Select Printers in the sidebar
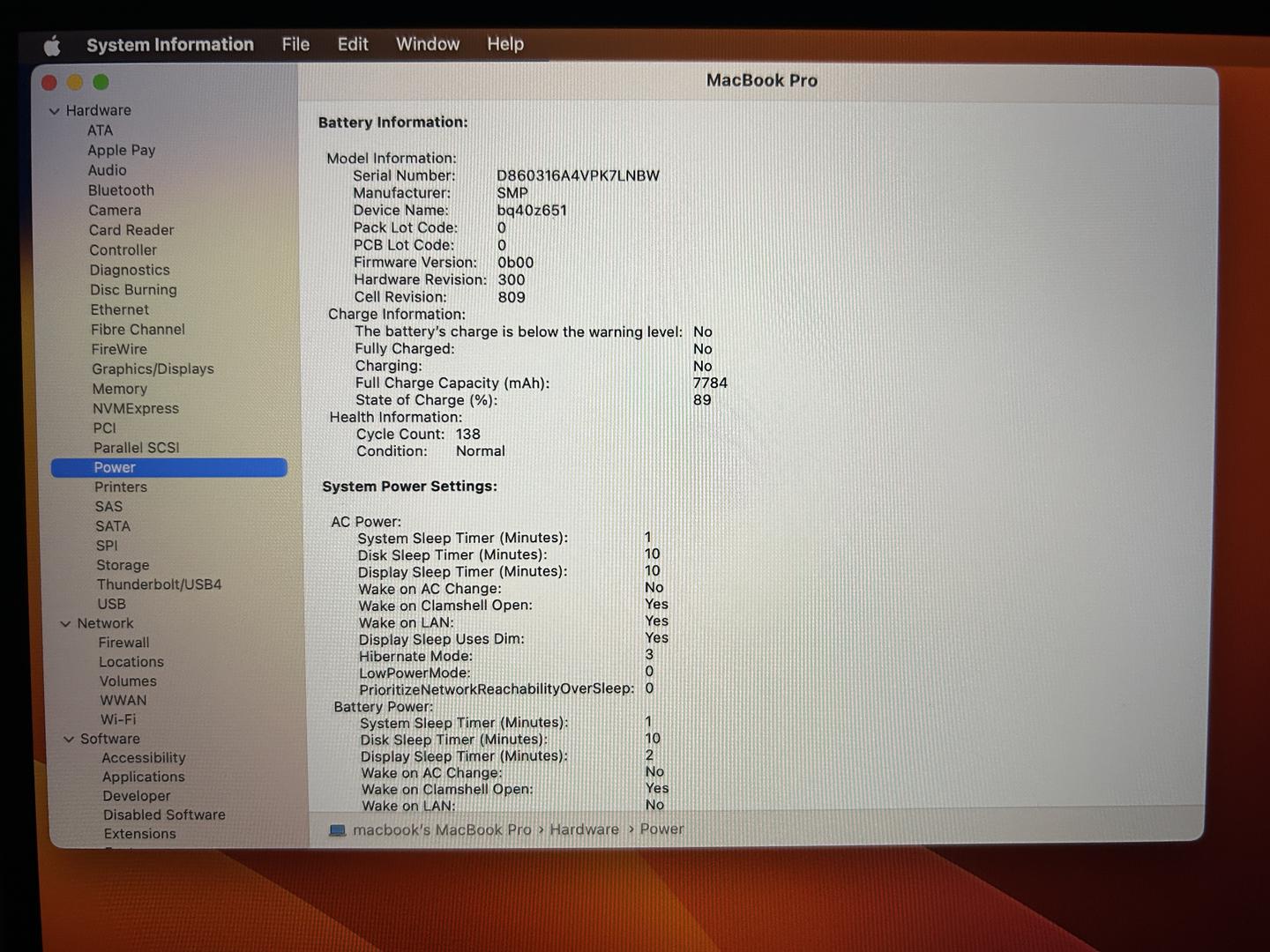The width and height of the screenshot is (1270, 952). click(121, 487)
